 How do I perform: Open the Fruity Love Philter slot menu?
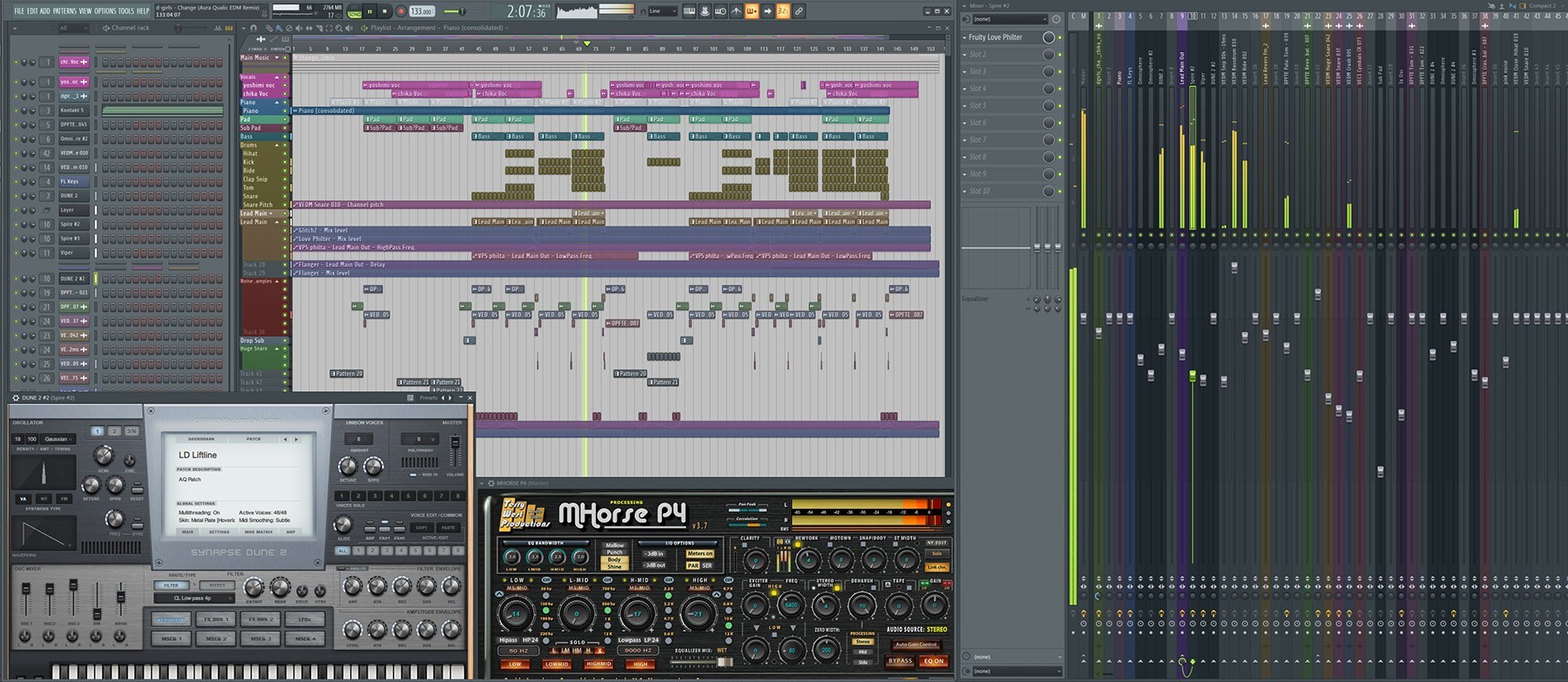(x=964, y=37)
